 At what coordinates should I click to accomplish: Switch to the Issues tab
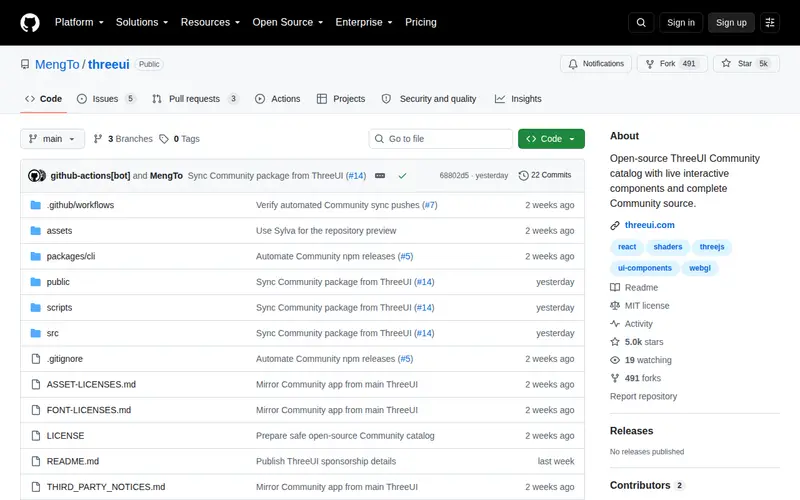pos(106,99)
